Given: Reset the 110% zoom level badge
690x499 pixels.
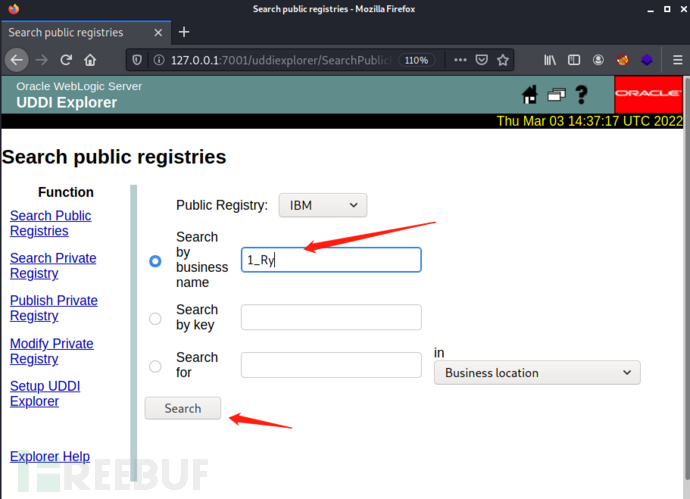Looking at the screenshot, I should tap(416, 60).
